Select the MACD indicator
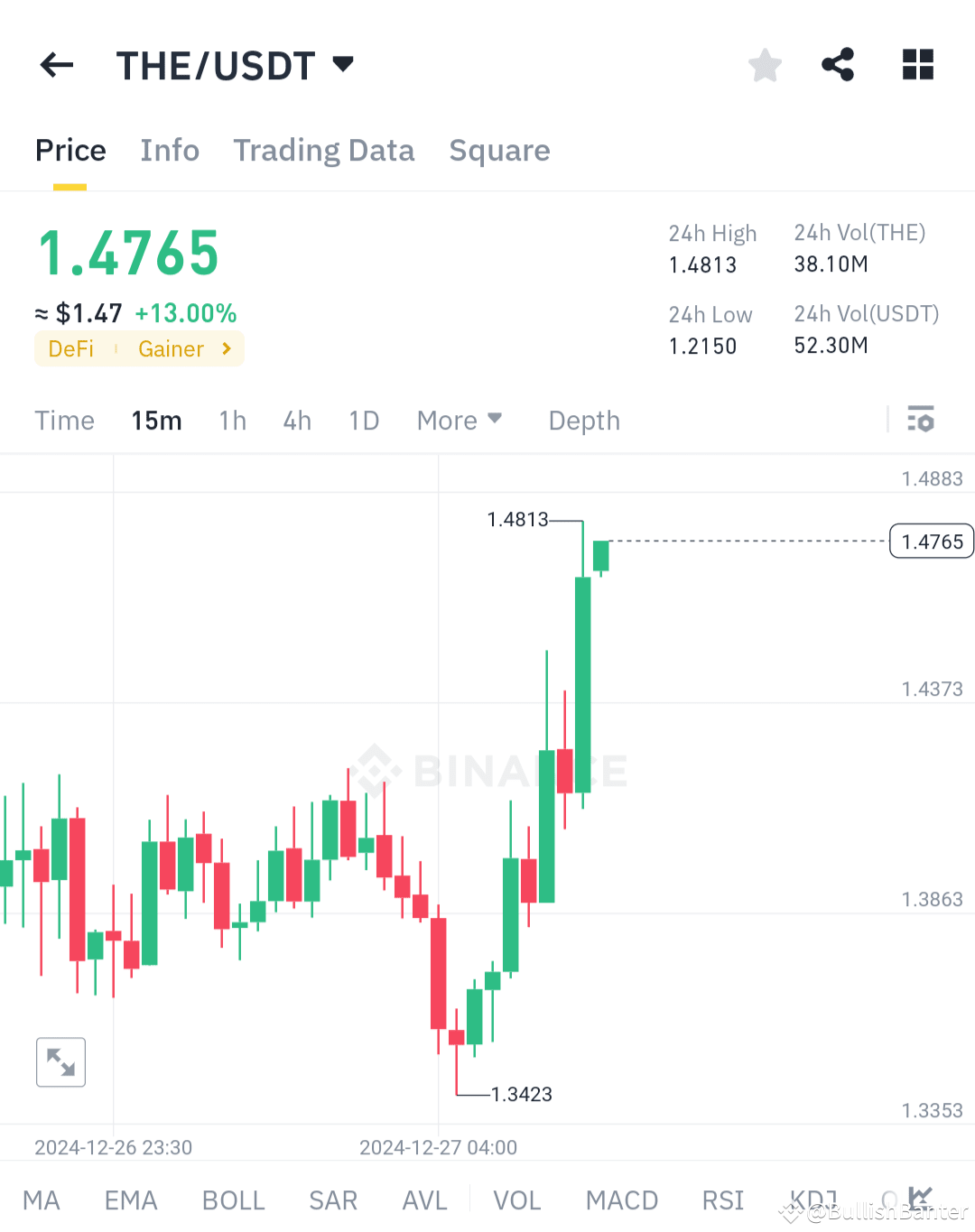Screen dimensions: 975x1232 [622, 1200]
